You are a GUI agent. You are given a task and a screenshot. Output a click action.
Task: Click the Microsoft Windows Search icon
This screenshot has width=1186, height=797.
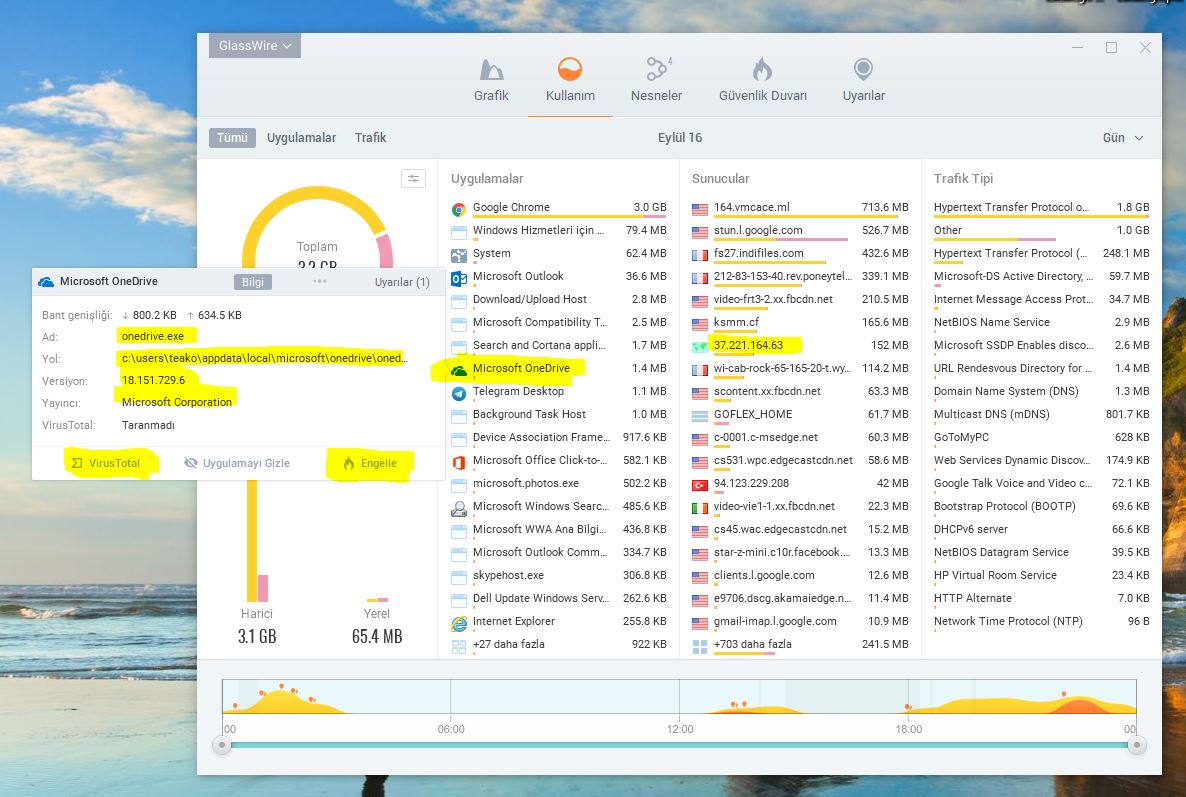[458, 508]
